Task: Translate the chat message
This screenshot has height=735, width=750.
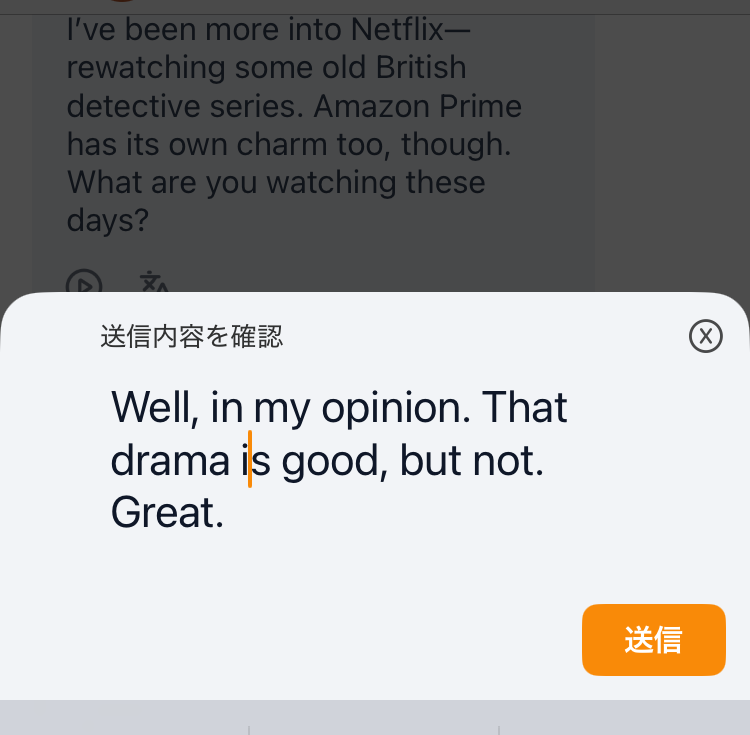Action: click(154, 284)
